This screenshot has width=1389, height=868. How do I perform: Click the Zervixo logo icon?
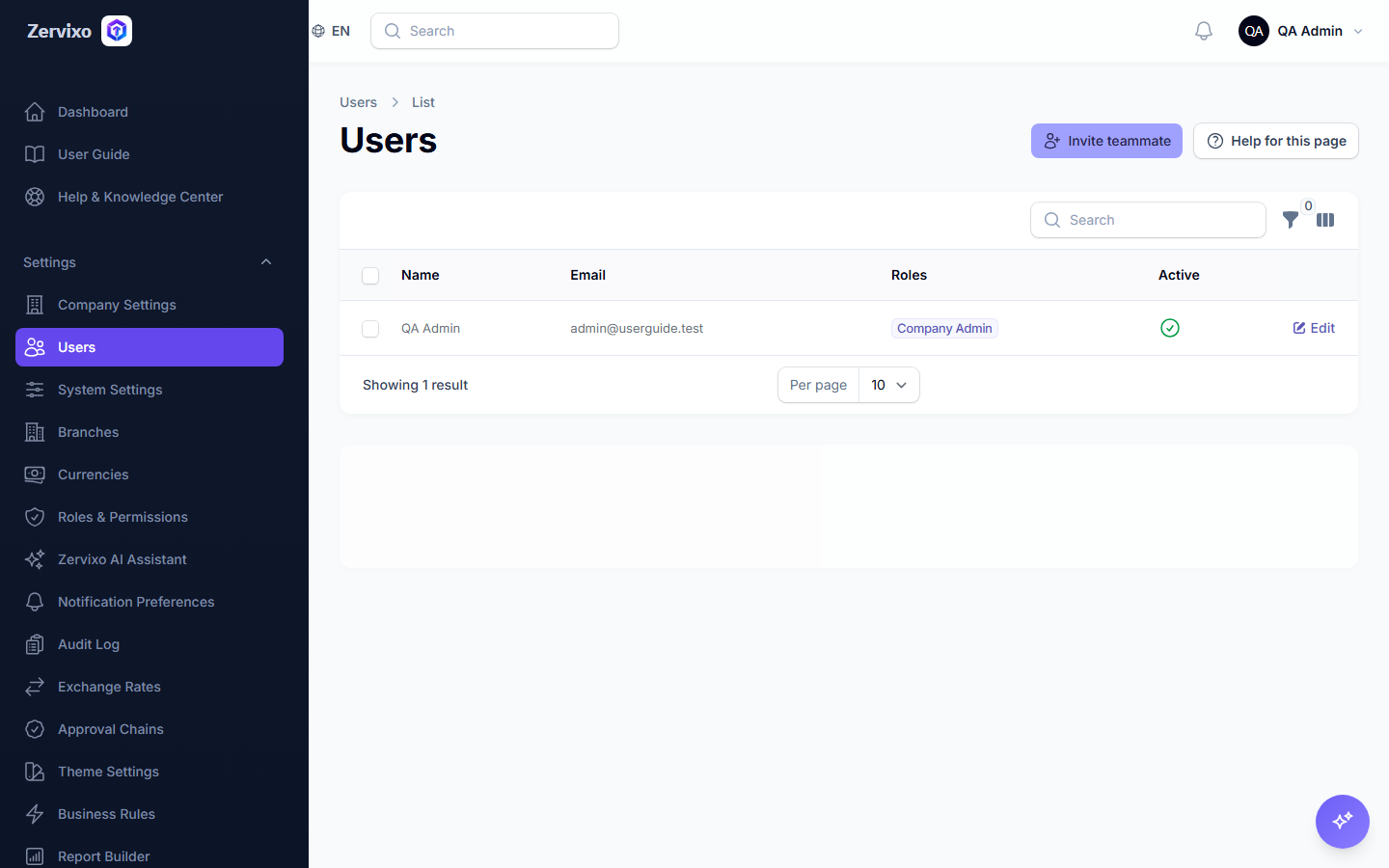[117, 31]
